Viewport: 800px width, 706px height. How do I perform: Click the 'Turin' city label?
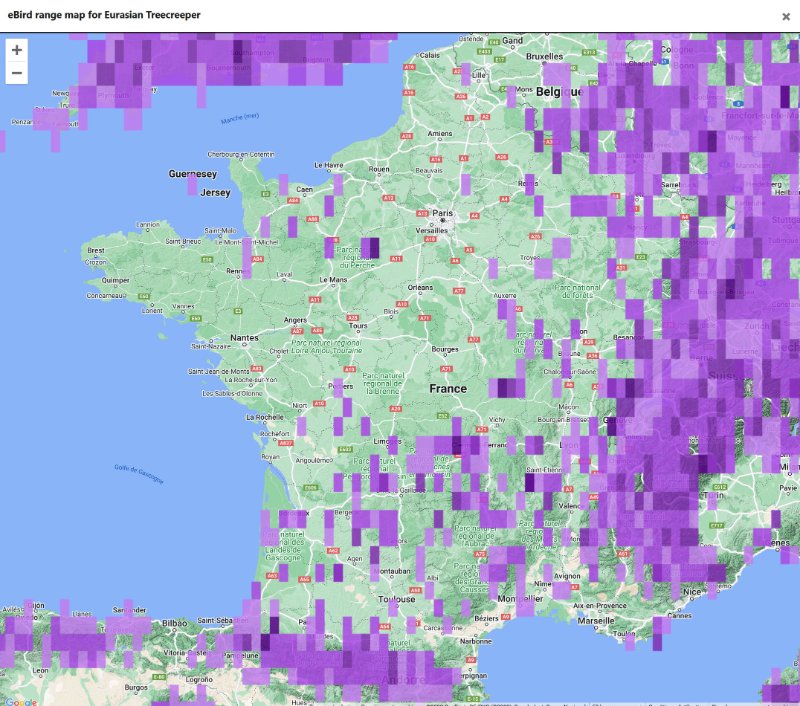[x=713, y=495]
